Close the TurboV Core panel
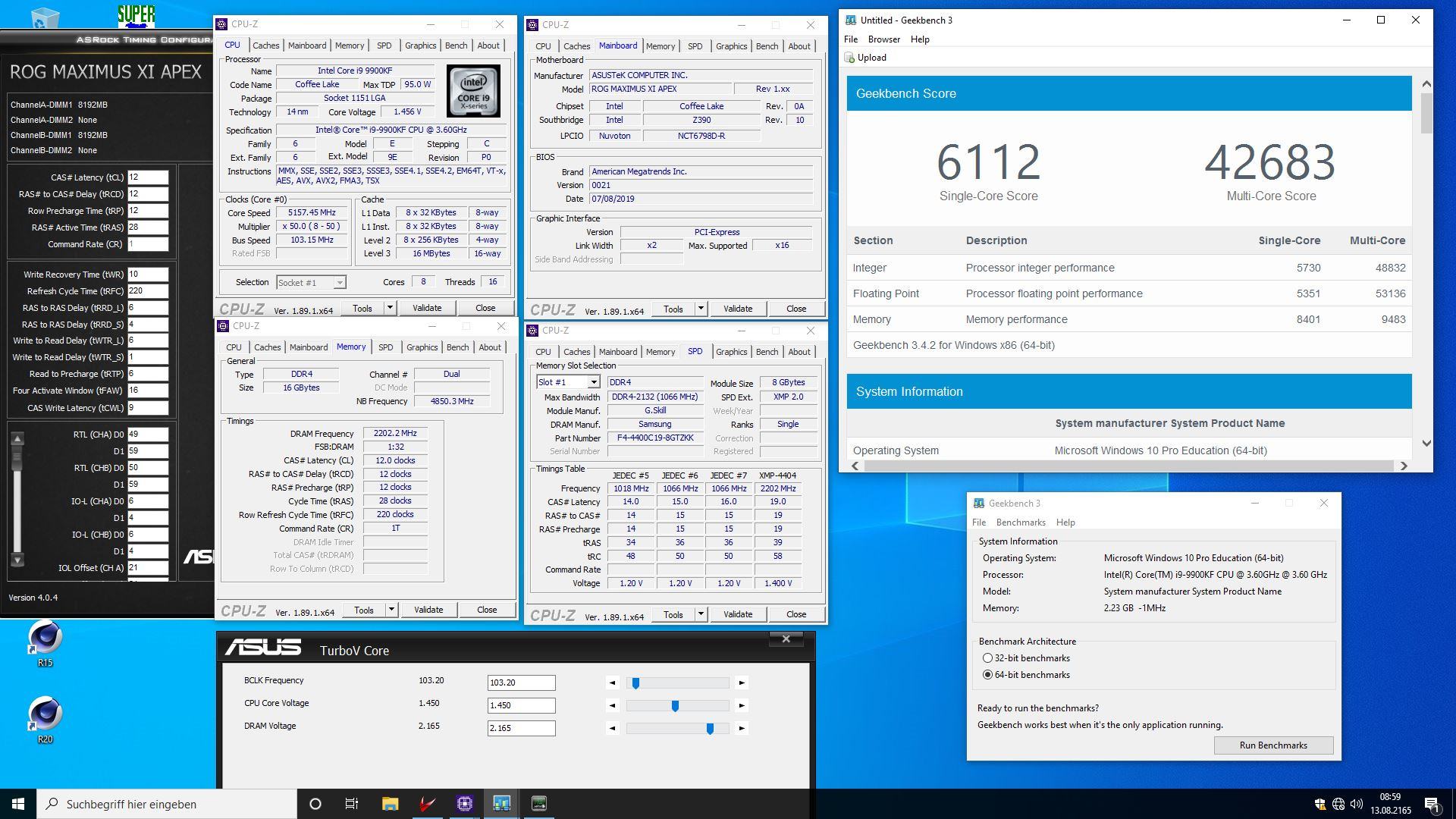Screen dimensions: 1456x819 (786, 639)
